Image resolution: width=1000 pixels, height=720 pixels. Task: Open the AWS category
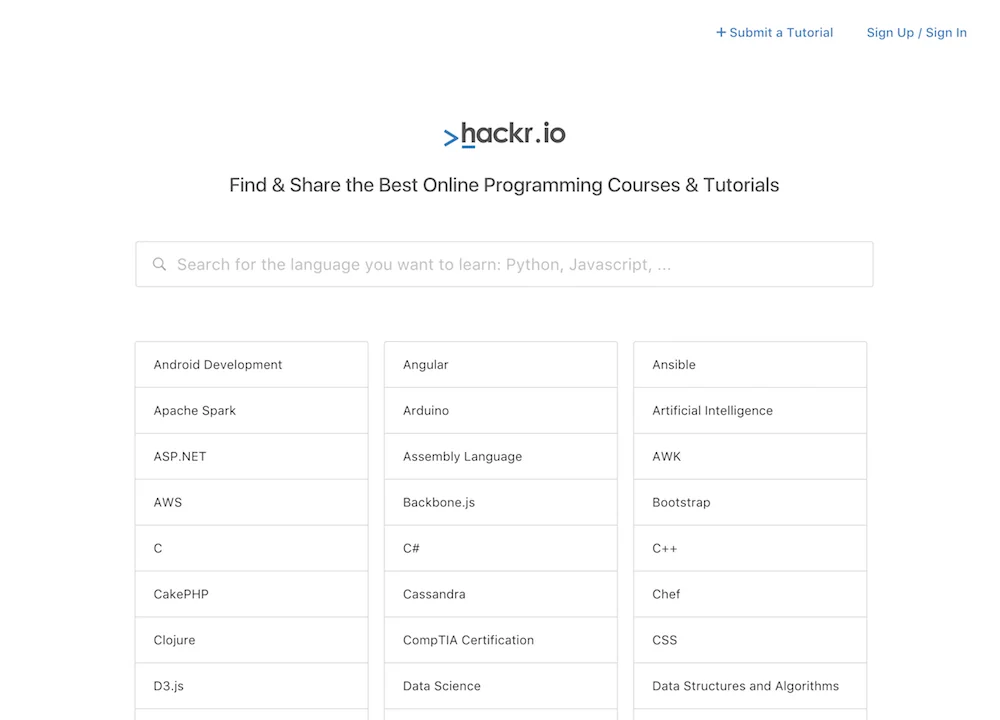[167, 502]
